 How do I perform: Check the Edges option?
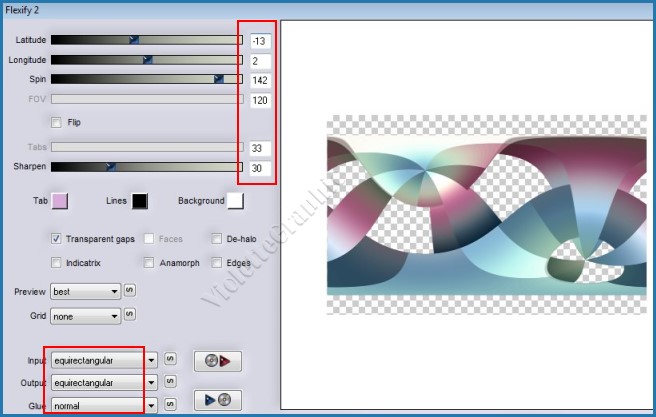coord(217,263)
